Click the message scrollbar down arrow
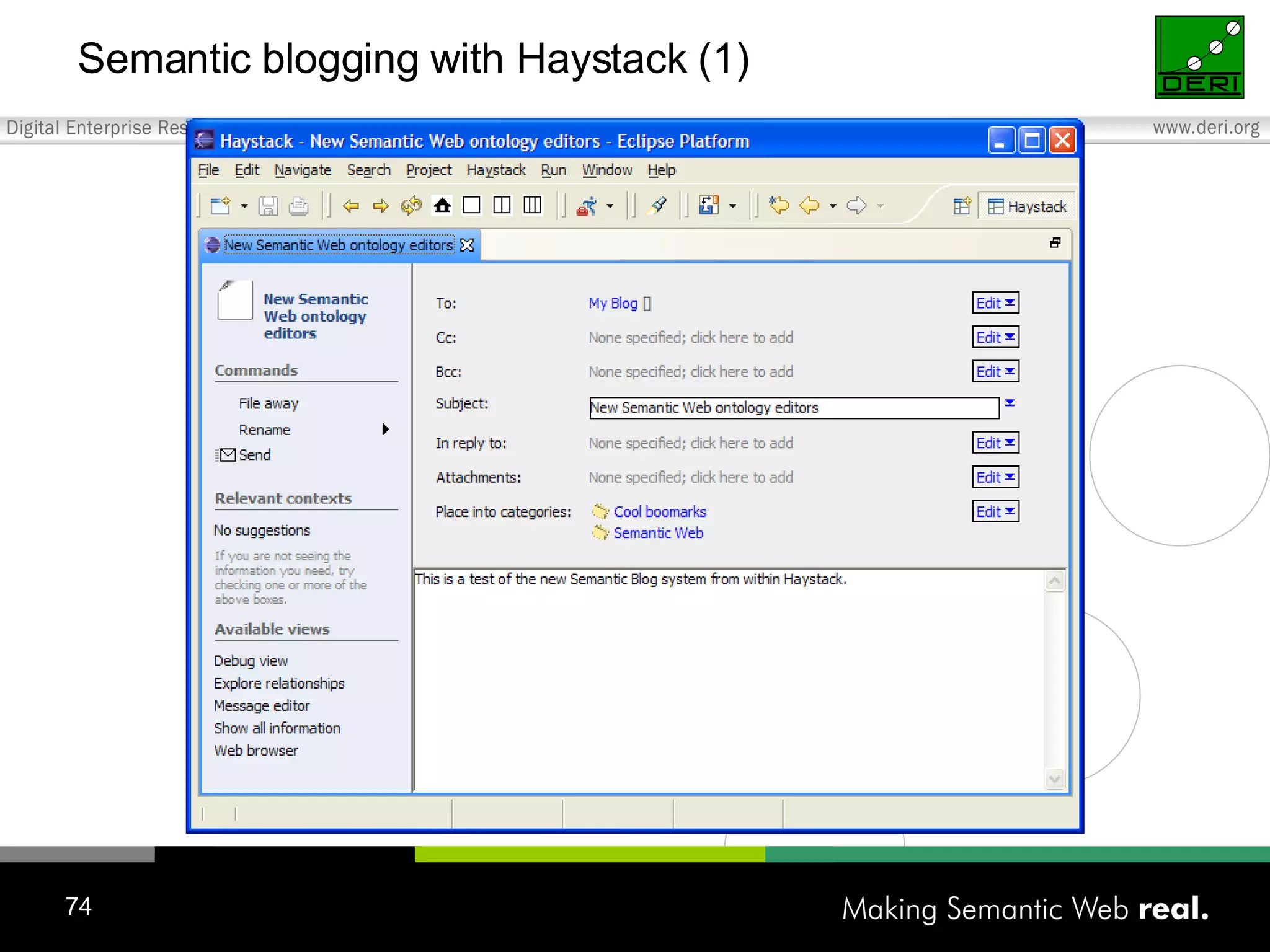 1055,779
